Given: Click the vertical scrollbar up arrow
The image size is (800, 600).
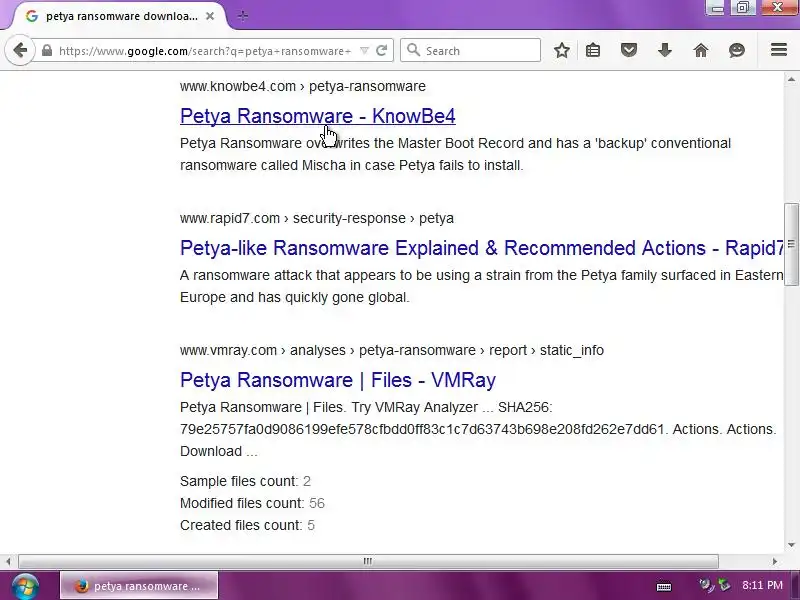Looking at the screenshot, I should click(791, 79).
